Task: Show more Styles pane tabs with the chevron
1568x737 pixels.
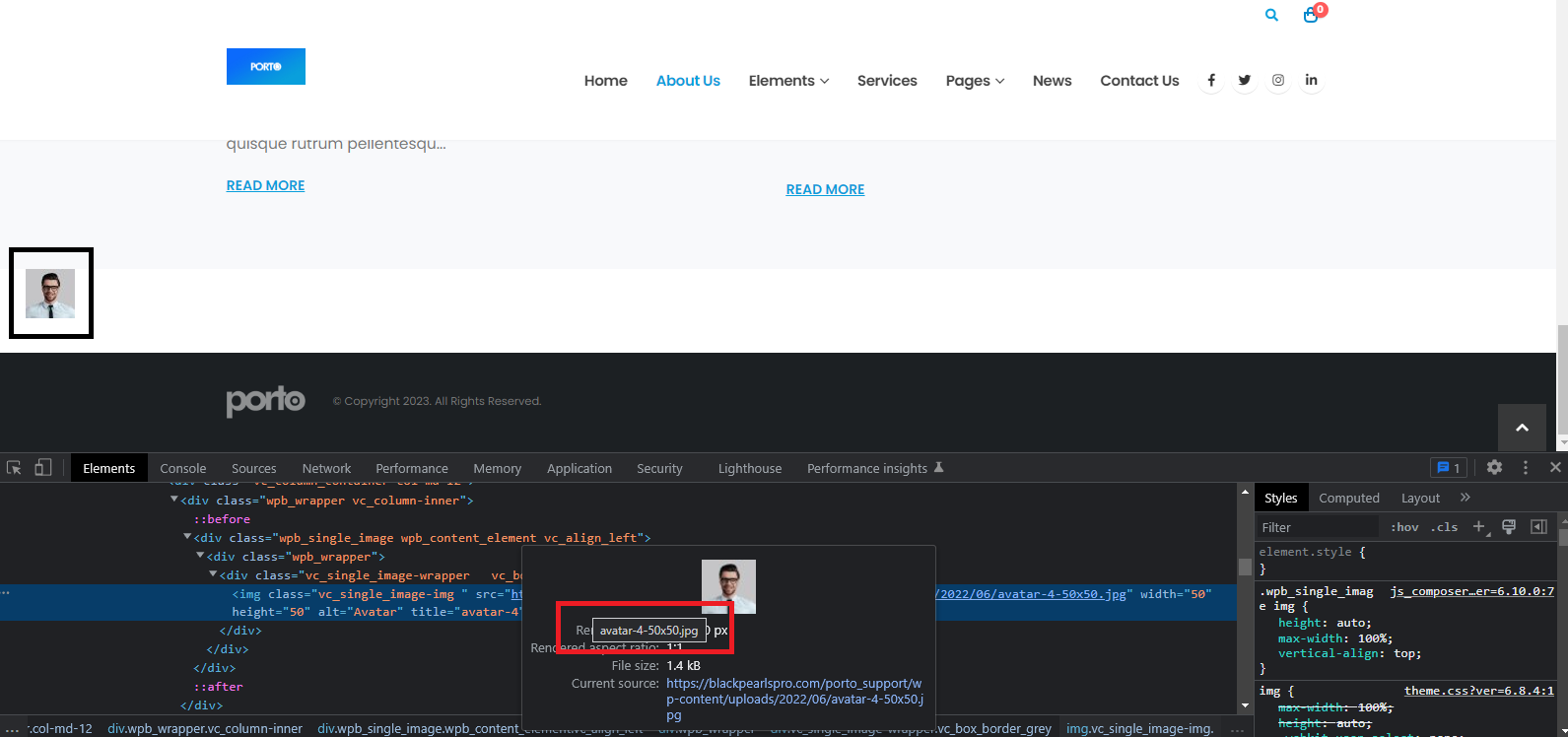Action: [x=1466, y=498]
